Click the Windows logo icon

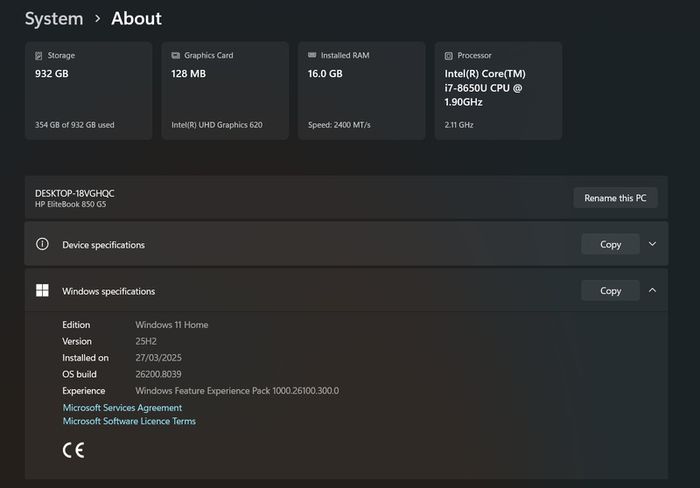(42, 290)
